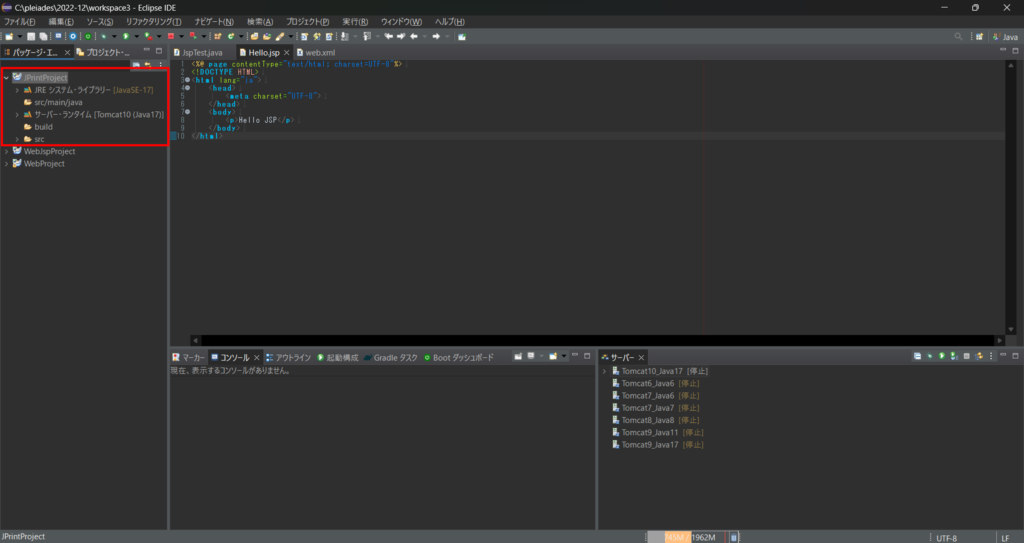1024x543 pixels.
Task: Click the heap memory status bar indicator
Action: tap(688, 537)
